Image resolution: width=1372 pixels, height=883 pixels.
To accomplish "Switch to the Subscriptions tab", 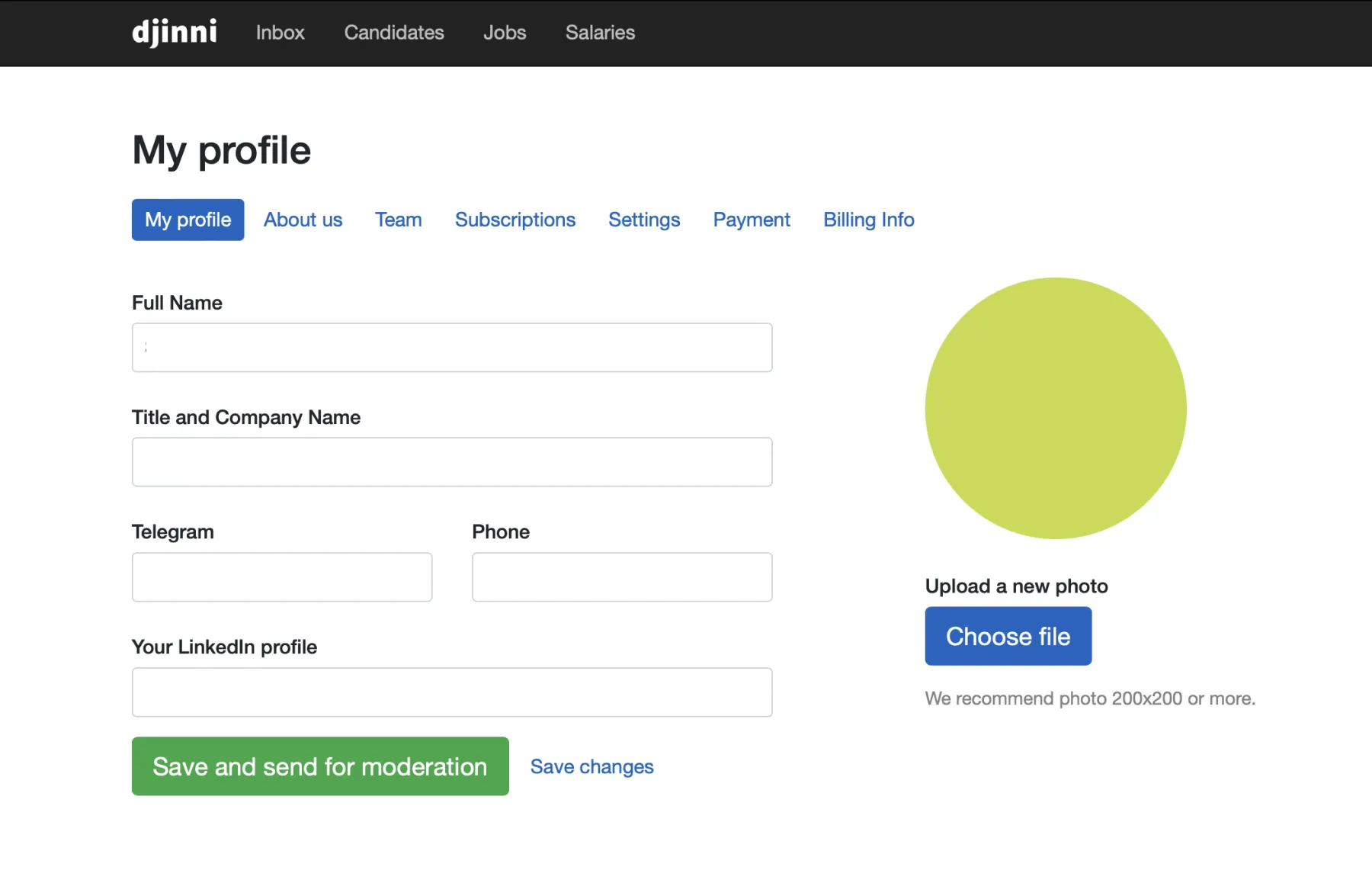I will [x=515, y=220].
